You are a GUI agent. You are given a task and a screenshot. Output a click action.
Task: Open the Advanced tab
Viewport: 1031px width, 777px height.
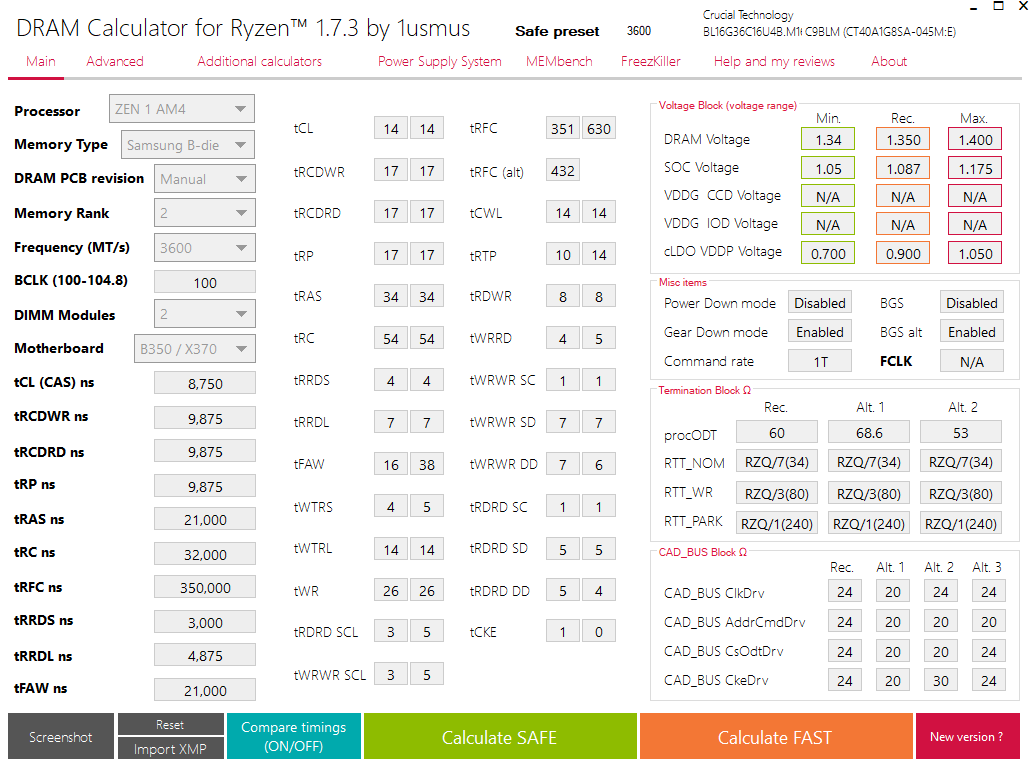[x=115, y=61]
